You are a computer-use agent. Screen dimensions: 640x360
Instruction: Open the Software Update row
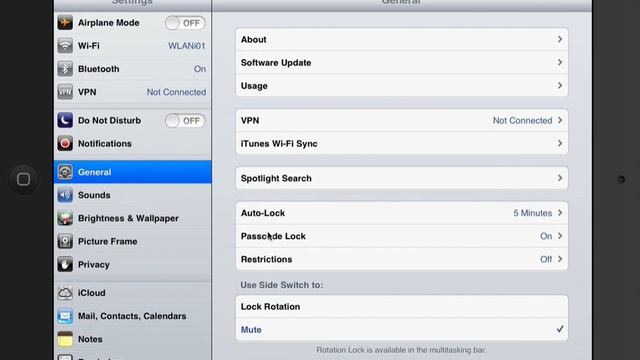[402, 62]
